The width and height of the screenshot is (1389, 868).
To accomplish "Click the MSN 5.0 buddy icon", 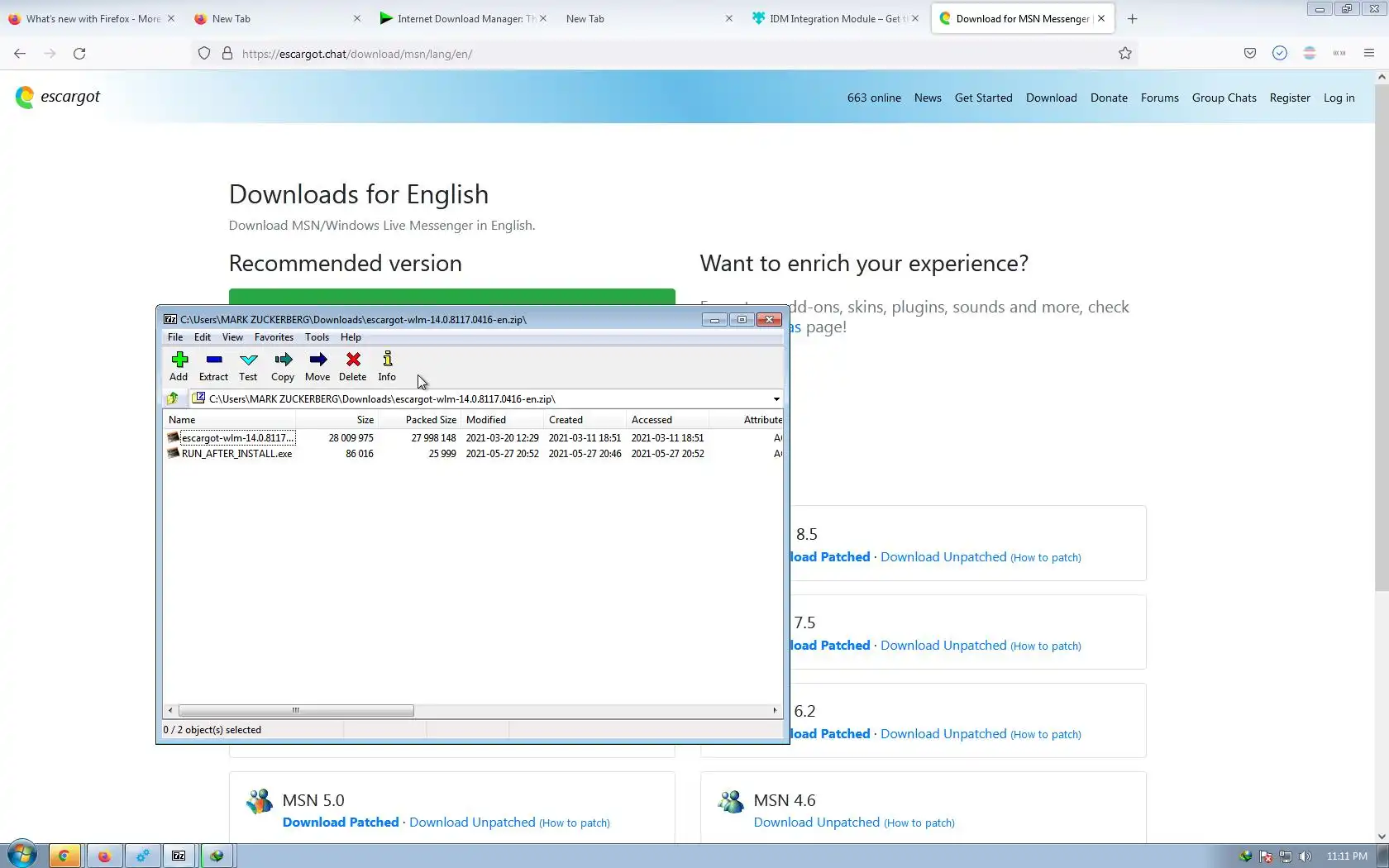I will point(259,800).
